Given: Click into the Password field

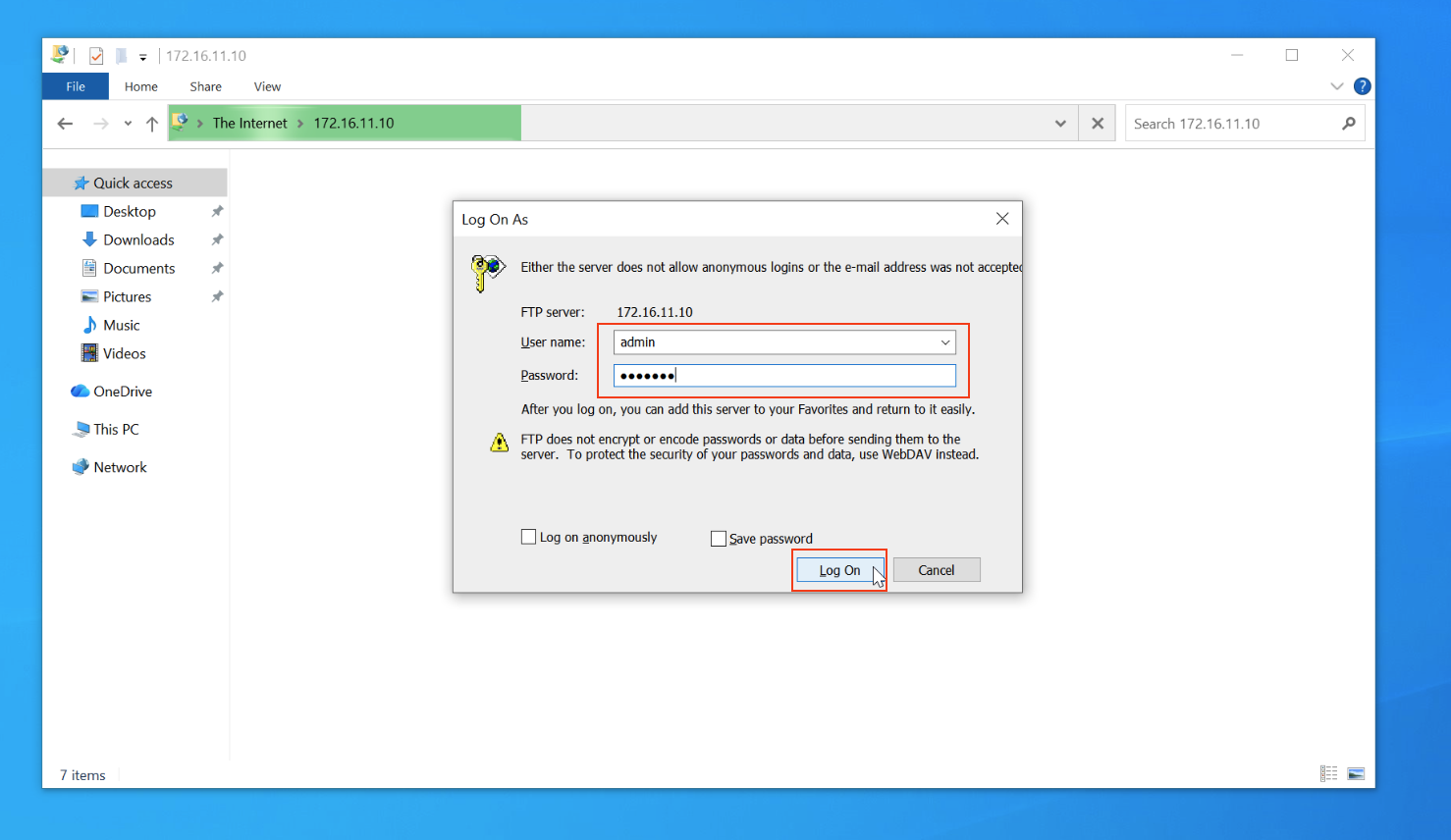Looking at the screenshot, I should pyautogui.click(x=783, y=376).
